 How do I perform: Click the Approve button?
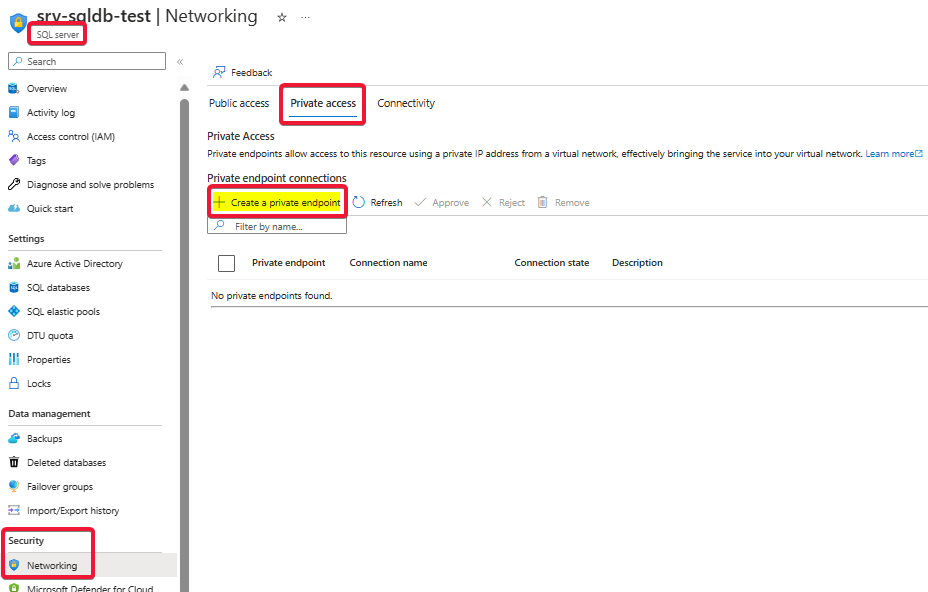[x=442, y=202]
